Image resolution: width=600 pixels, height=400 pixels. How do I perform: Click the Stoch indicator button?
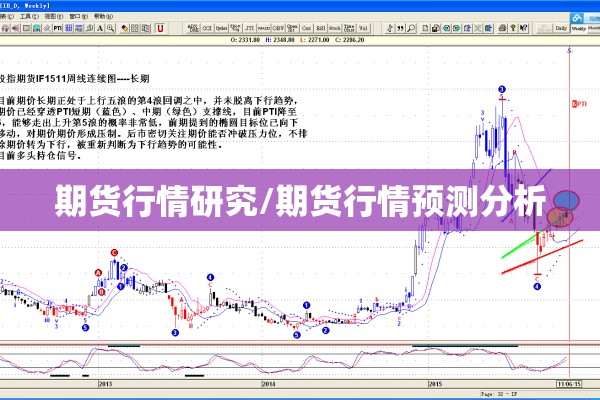tap(334, 28)
